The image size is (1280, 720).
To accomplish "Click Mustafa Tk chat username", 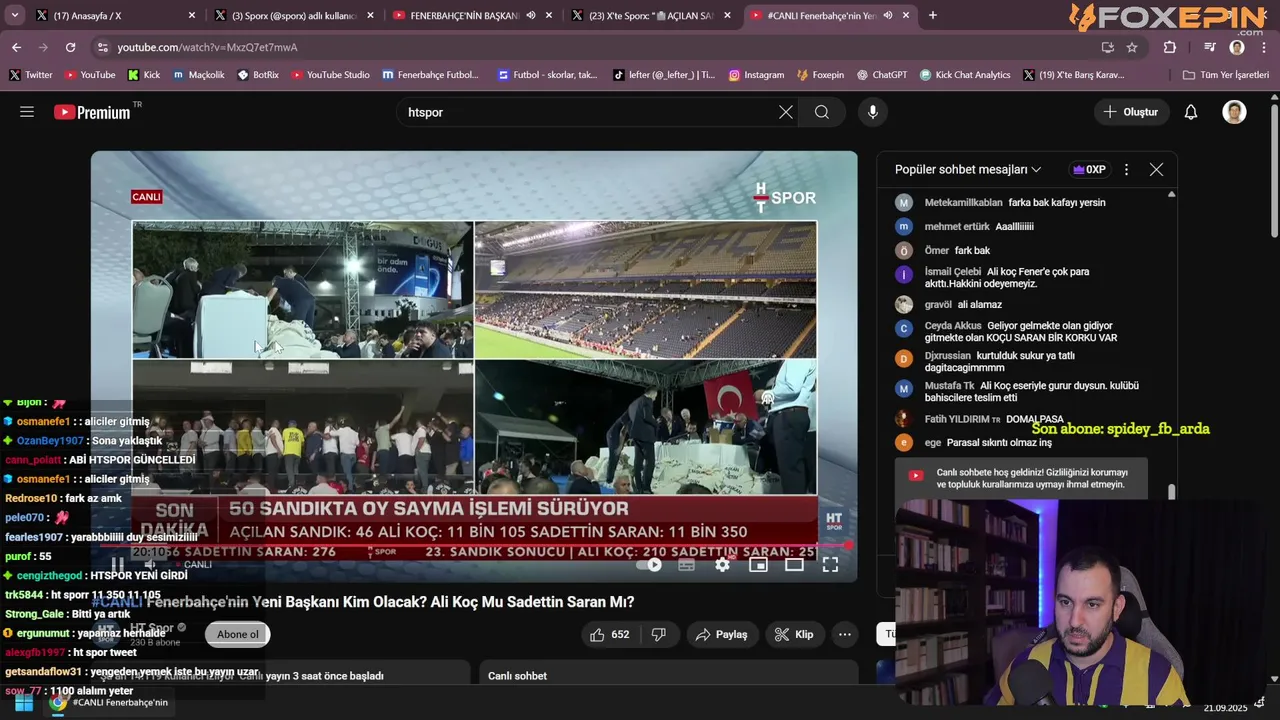I will [949, 386].
